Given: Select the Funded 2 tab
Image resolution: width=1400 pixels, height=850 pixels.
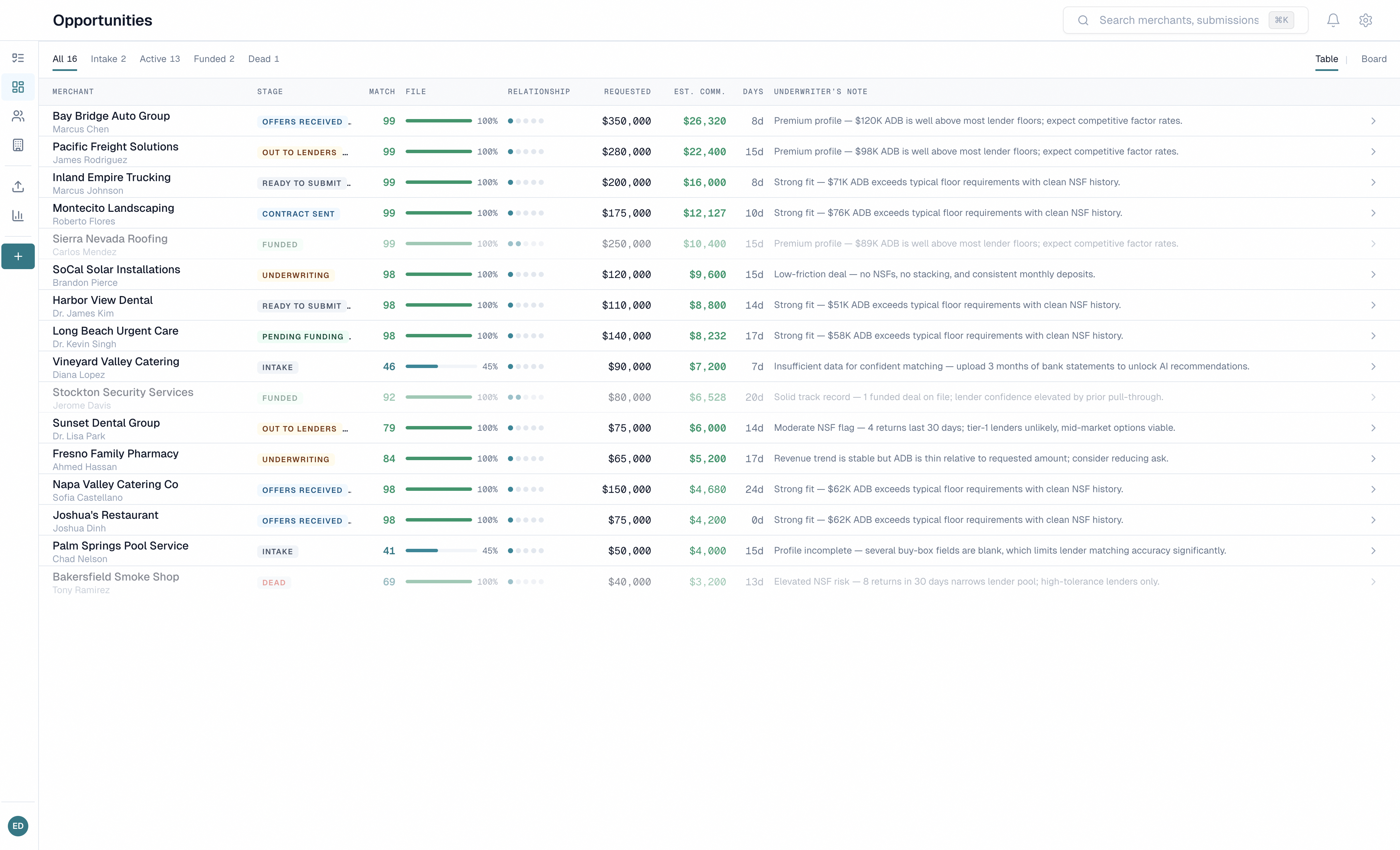Looking at the screenshot, I should 214,59.
